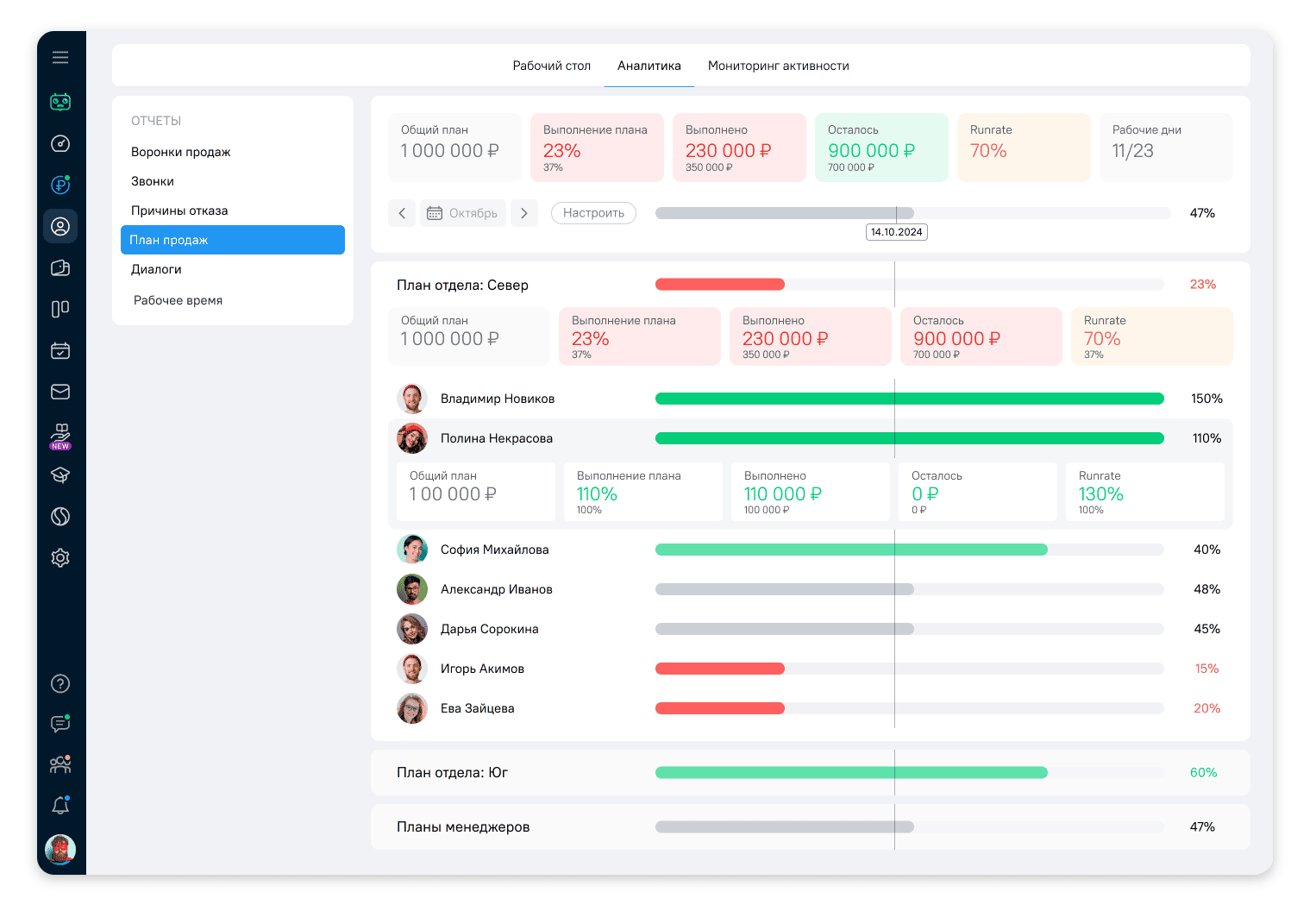Open the calendar tasks icon in sidebar
The width and height of the screenshot is (1316, 911).
(x=60, y=350)
